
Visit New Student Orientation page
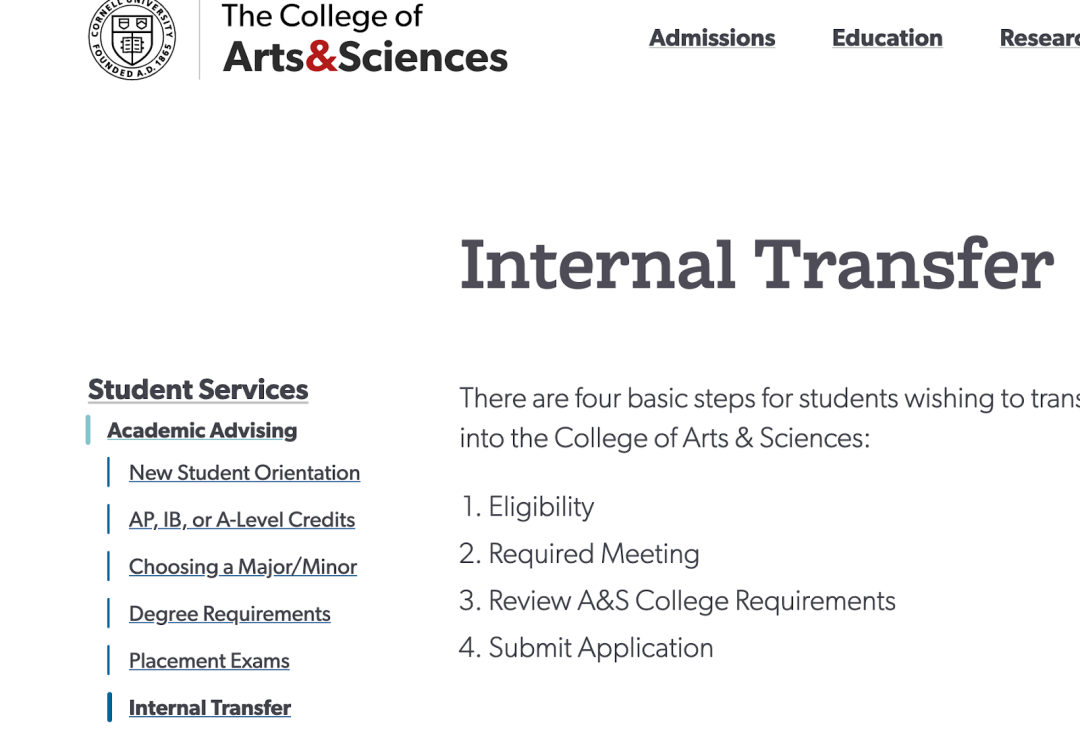click(x=244, y=473)
